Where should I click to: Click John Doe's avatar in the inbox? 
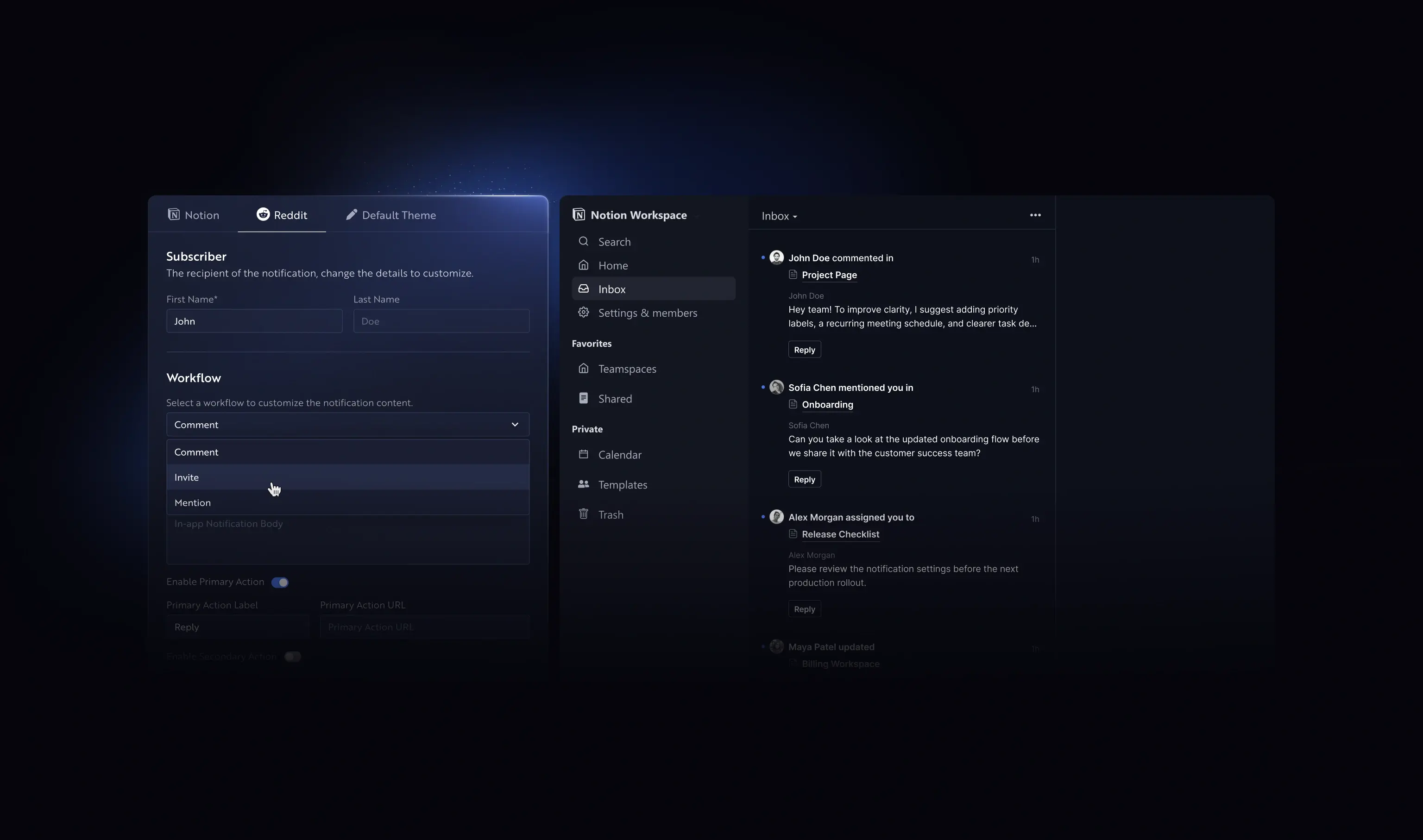776,257
